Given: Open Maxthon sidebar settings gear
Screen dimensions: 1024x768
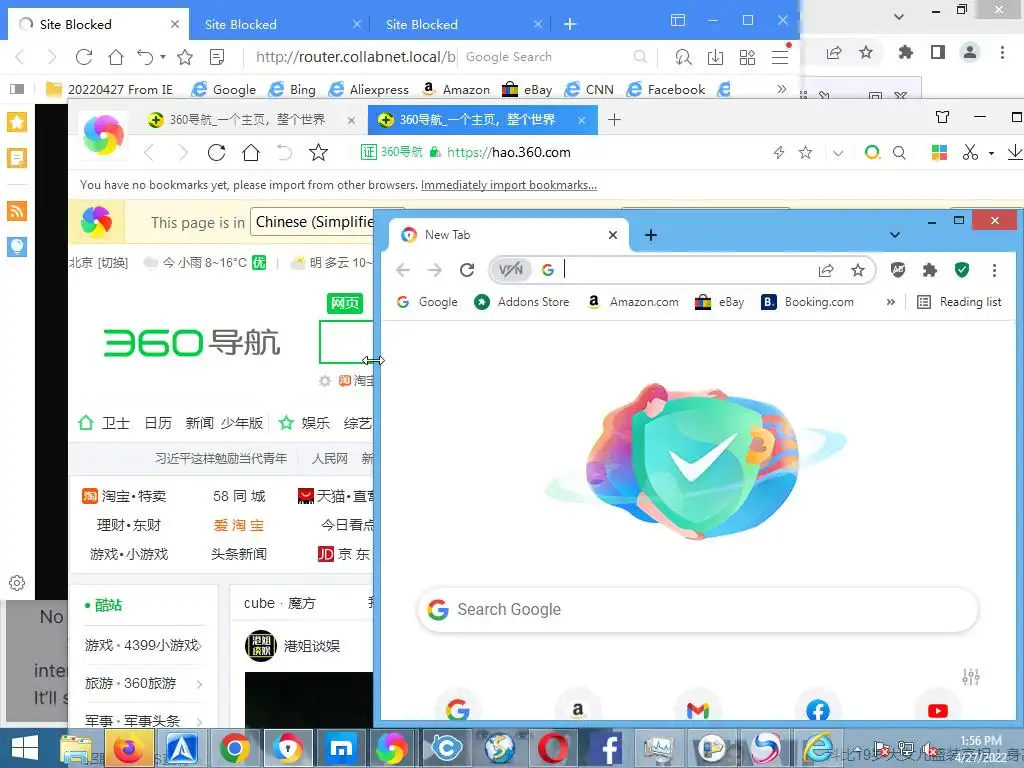Looking at the screenshot, I should point(17,583).
